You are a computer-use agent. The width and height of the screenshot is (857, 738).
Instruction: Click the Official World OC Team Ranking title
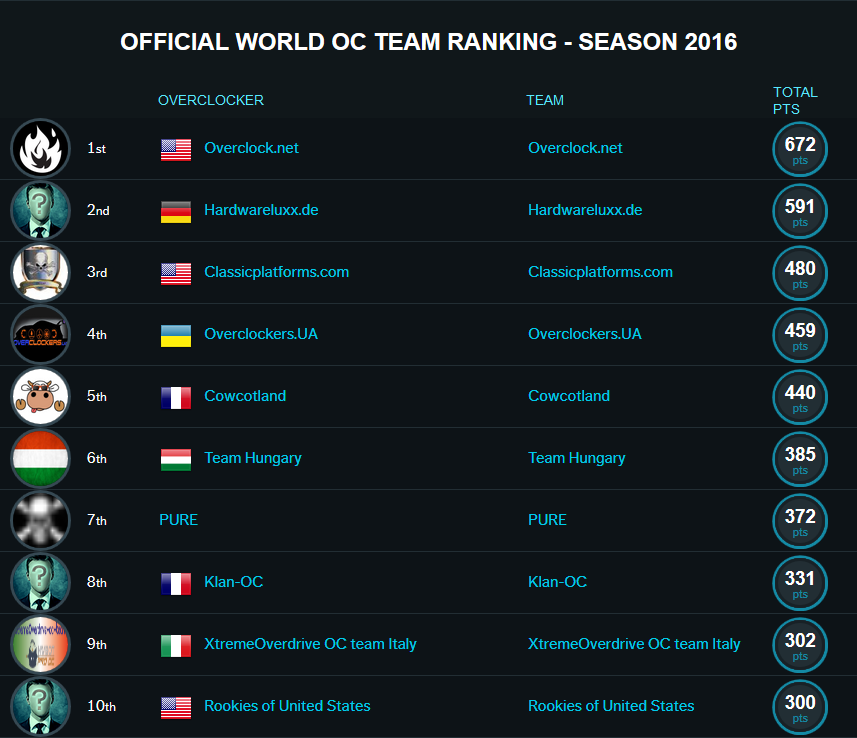pos(428,42)
